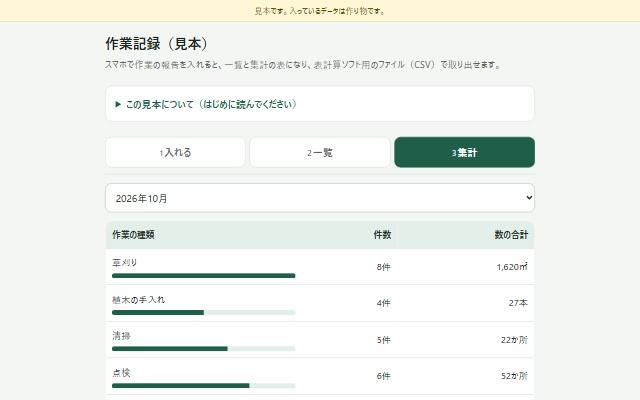Switch to the 2 一覧 tab
640x400 pixels.
click(320, 152)
